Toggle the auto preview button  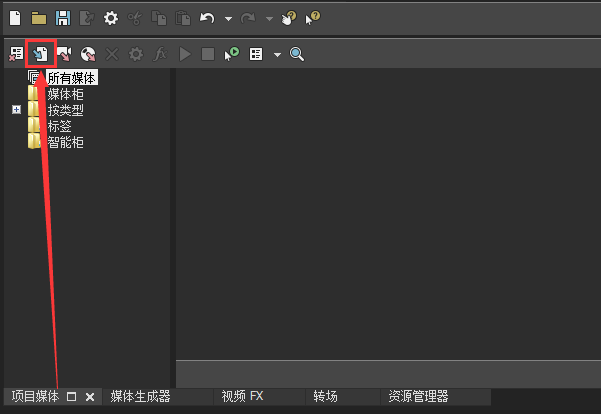(x=232, y=54)
